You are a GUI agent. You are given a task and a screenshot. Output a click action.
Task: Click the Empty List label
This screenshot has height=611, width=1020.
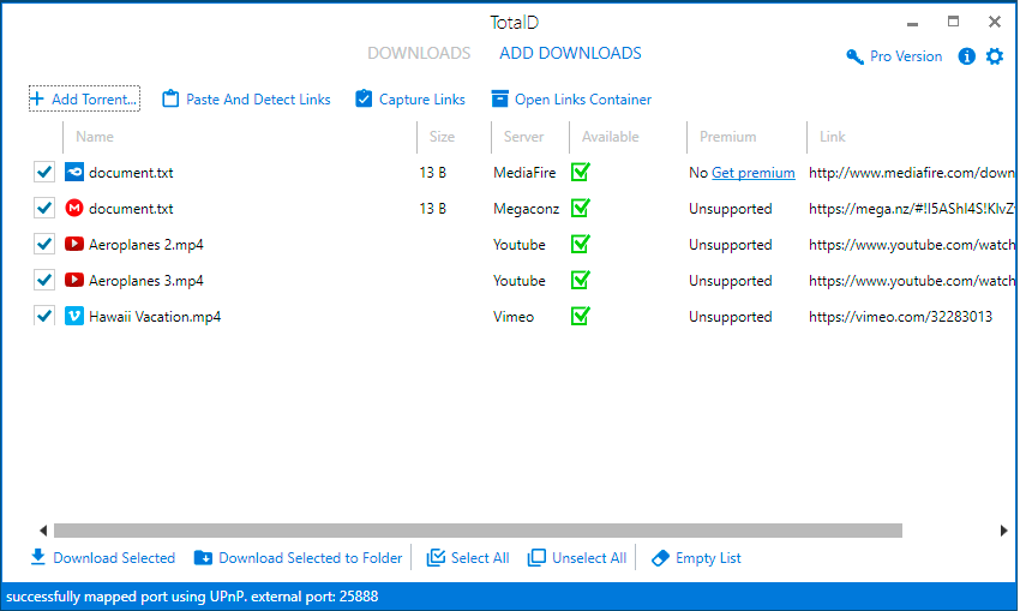point(708,558)
